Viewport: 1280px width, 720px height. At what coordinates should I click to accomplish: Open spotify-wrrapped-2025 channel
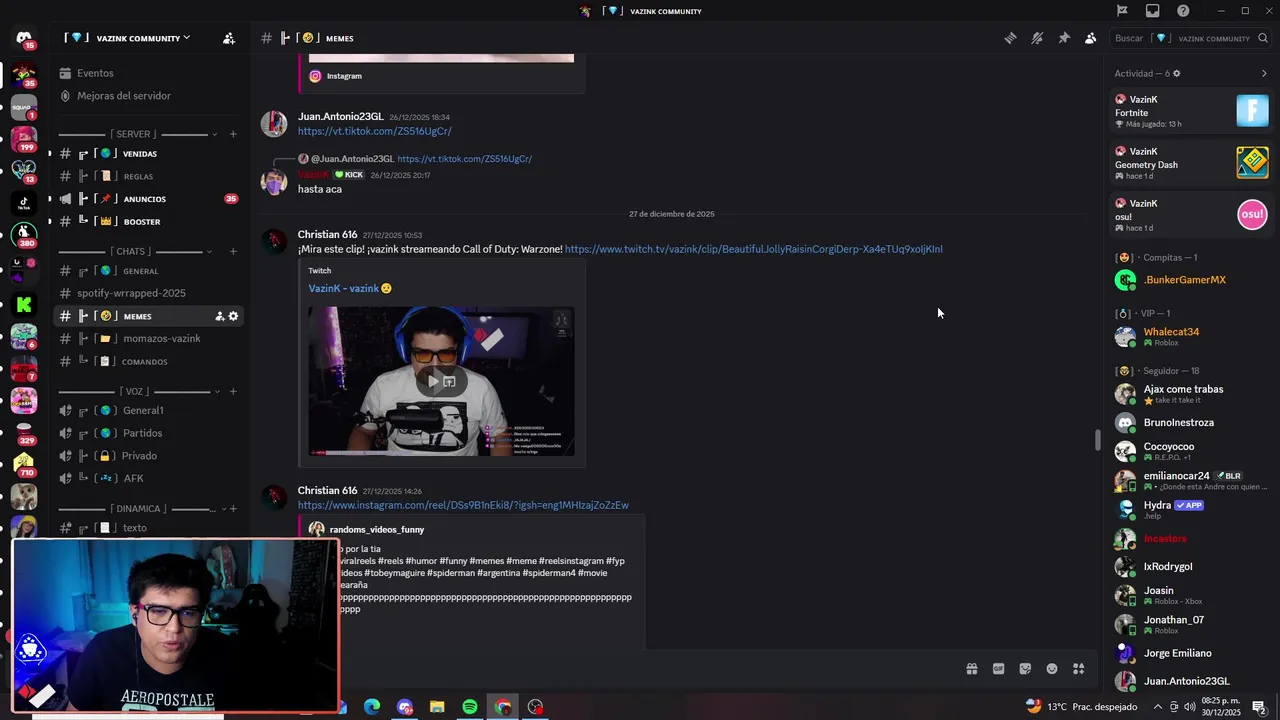coord(147,293)
